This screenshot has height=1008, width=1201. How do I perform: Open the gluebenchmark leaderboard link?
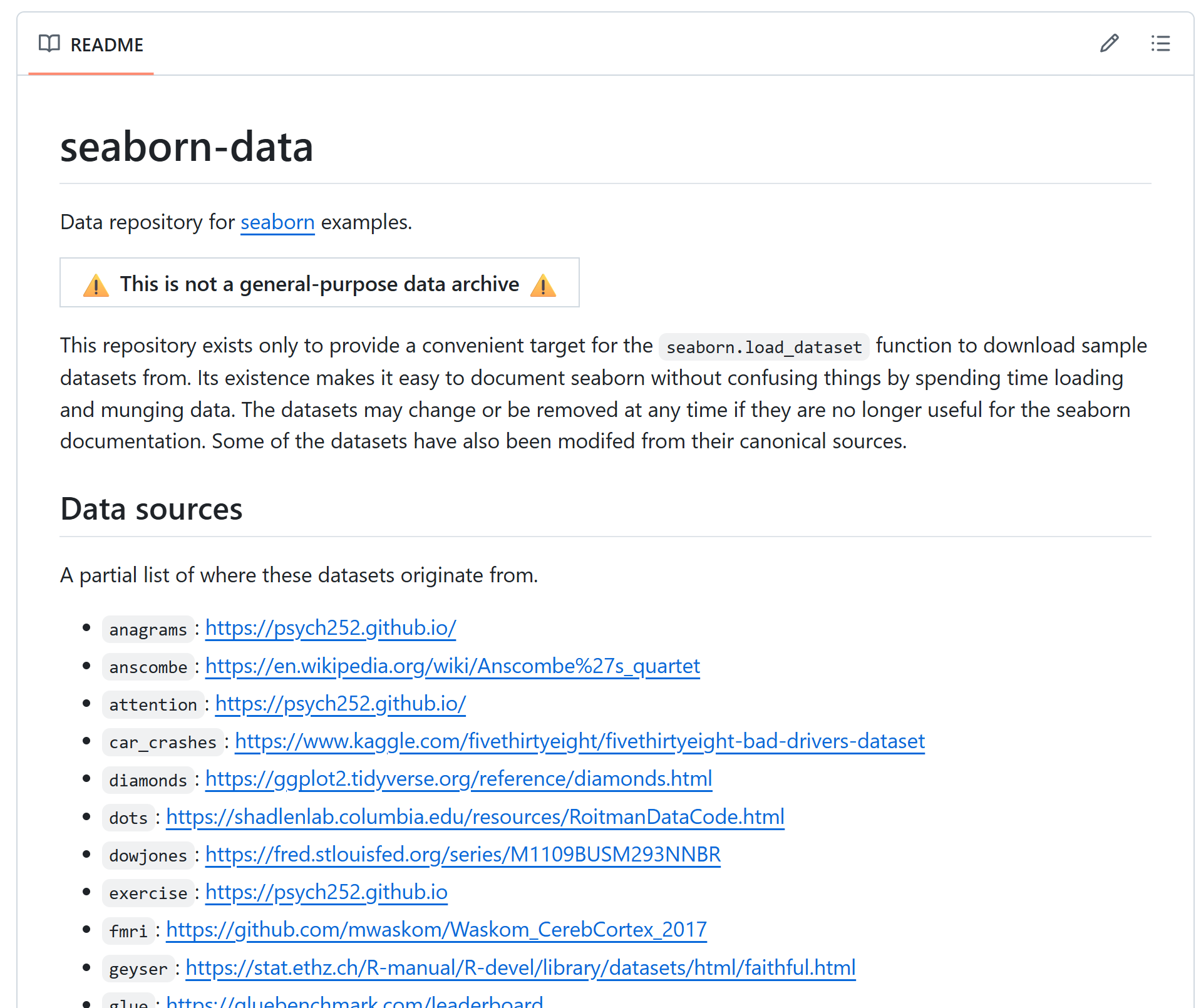(x=354, y=1002)
